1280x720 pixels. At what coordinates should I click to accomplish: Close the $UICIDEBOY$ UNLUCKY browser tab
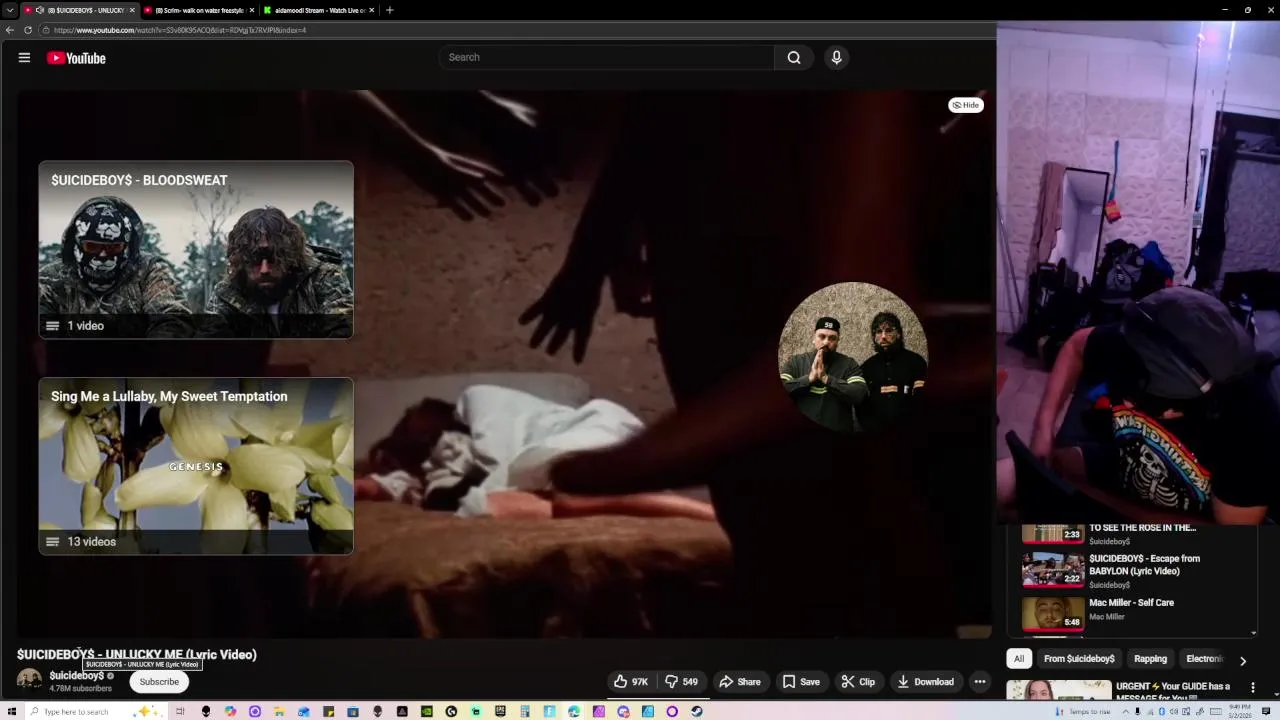point(132,10)
